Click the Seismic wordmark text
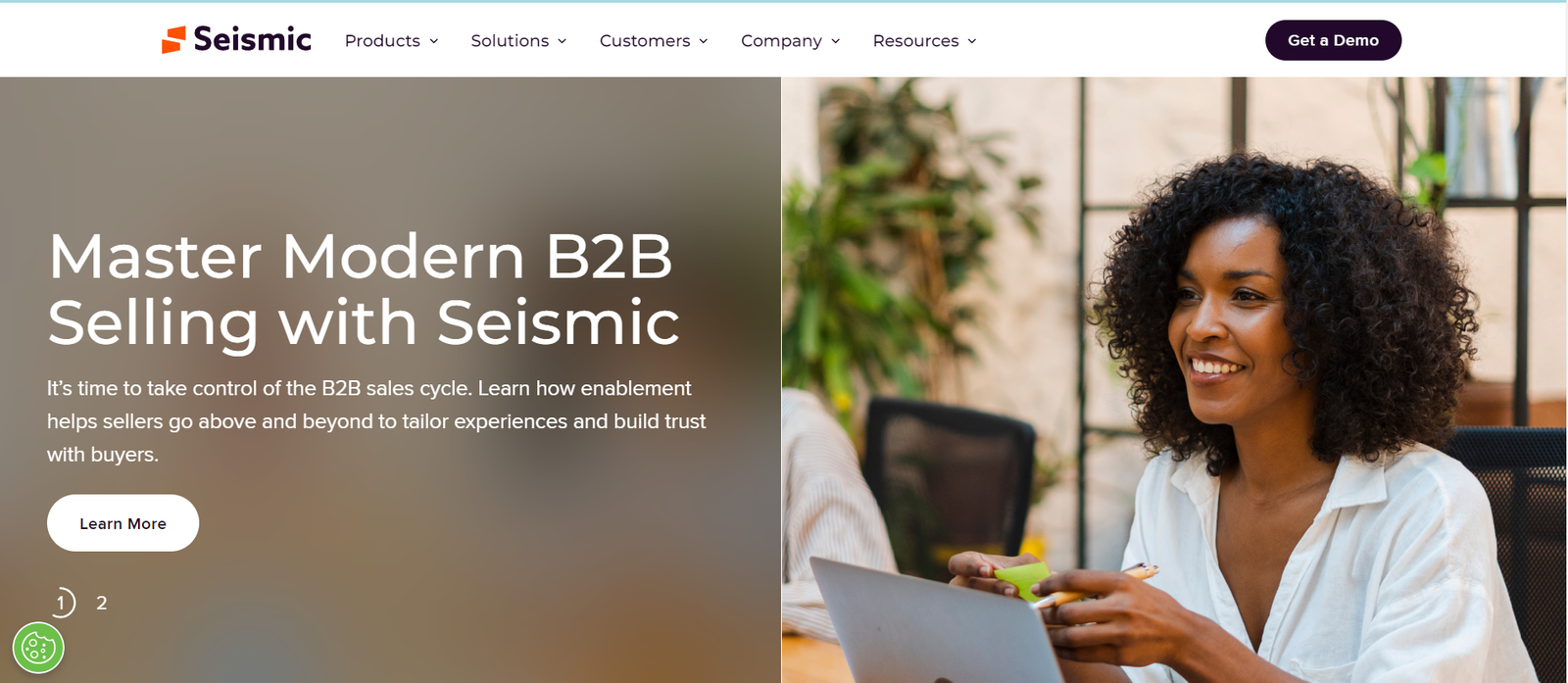 click(252, 39)
